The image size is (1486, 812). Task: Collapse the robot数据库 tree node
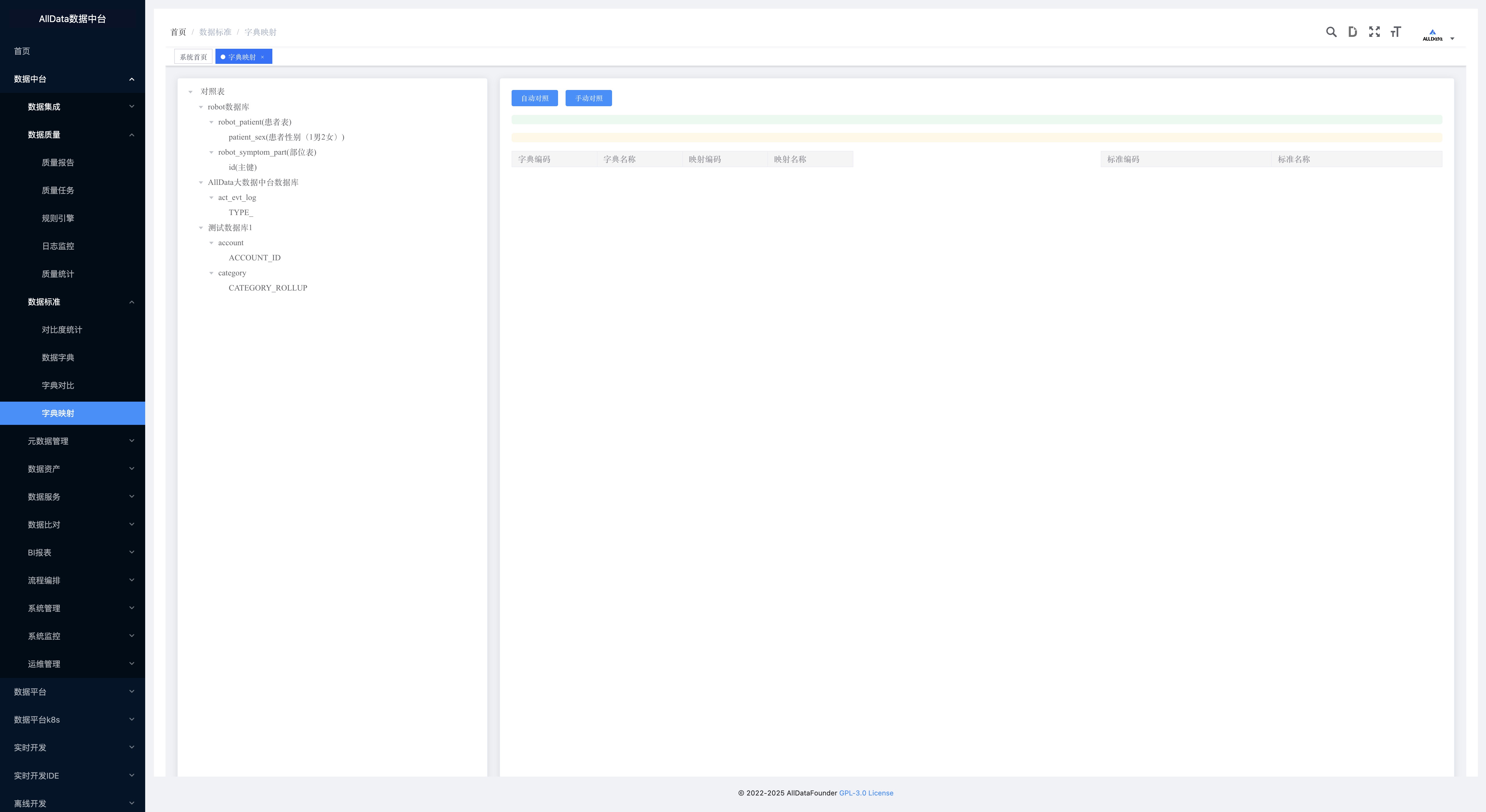[x=201, y=107]
